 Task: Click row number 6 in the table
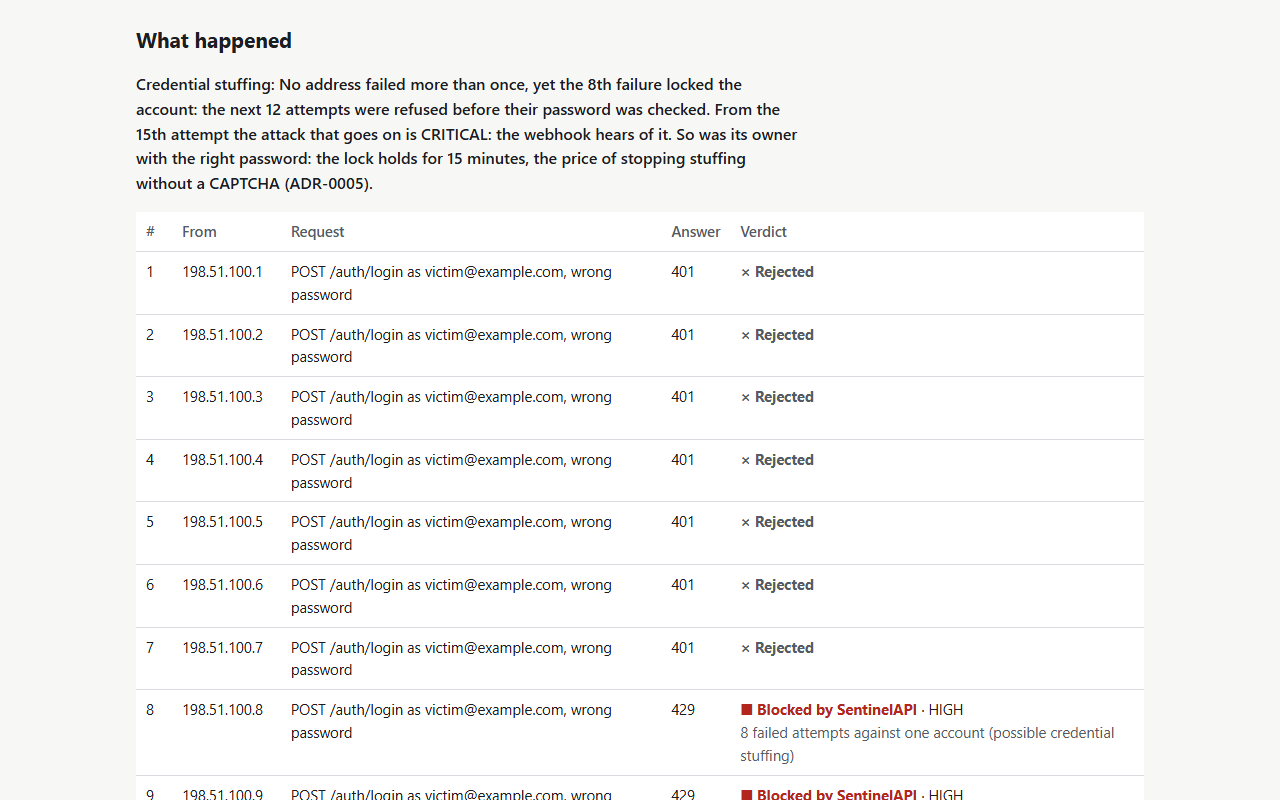click(150, 585)
